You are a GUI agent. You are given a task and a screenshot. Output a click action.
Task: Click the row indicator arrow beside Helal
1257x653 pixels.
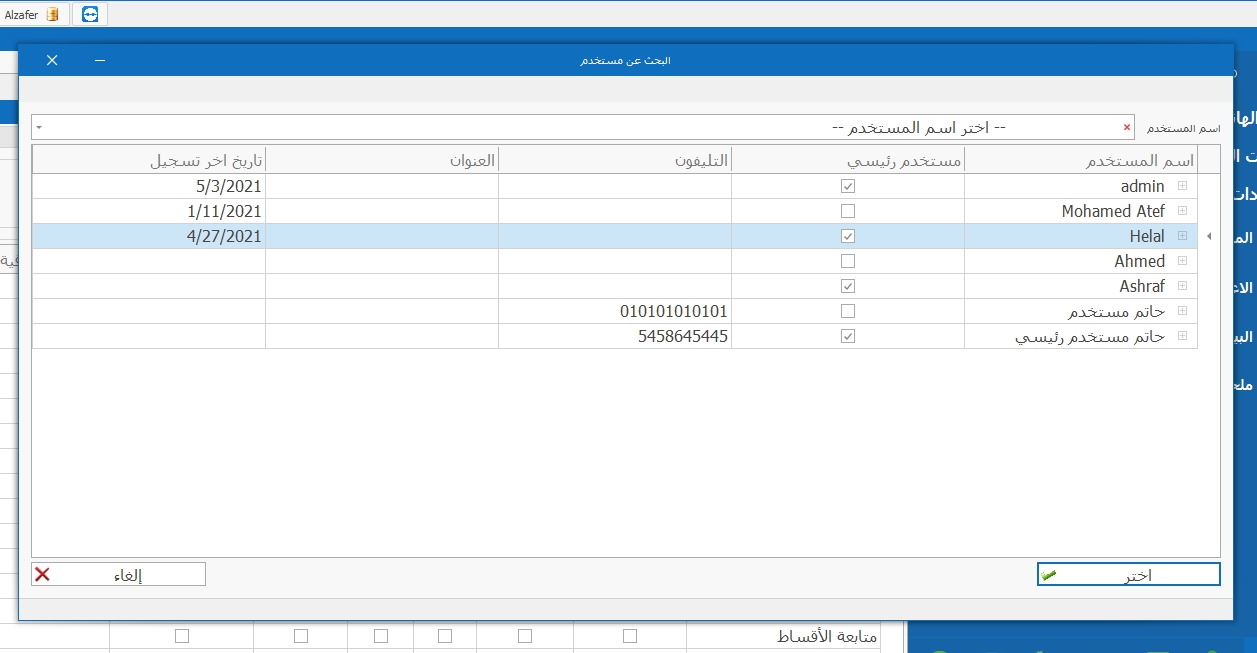pyautogui.click(x=1208, y=236)
